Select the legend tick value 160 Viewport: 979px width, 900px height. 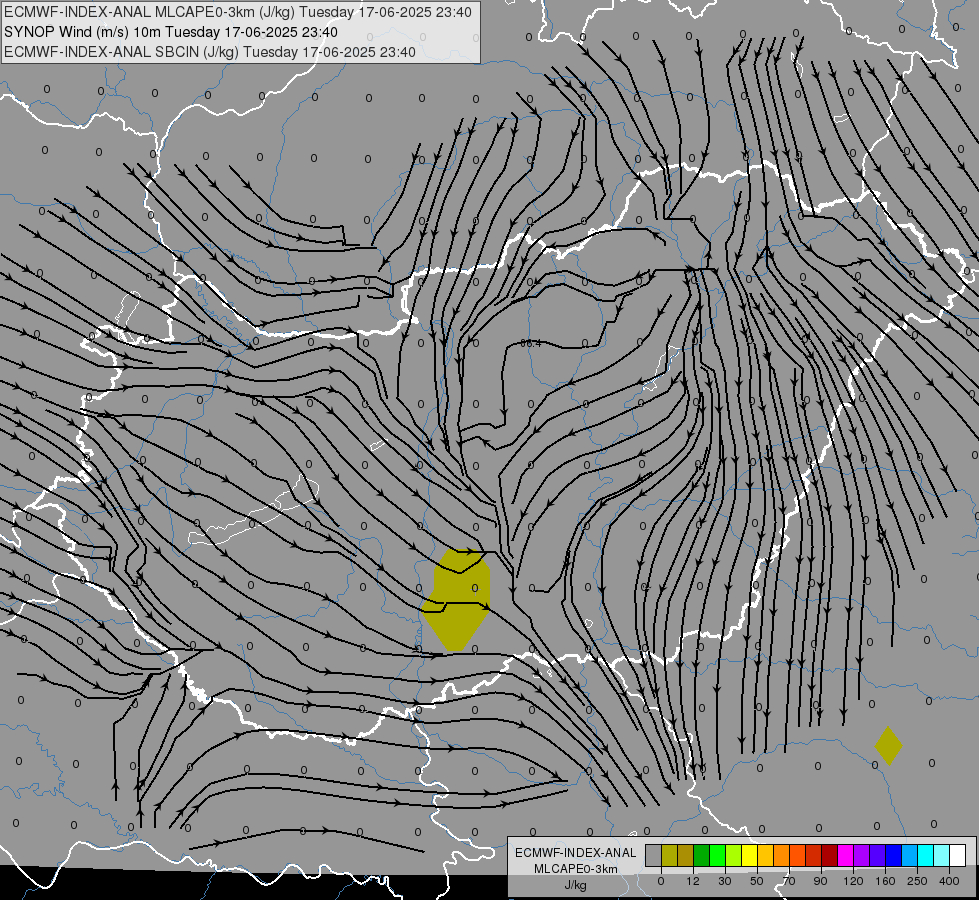click(885, 881)
